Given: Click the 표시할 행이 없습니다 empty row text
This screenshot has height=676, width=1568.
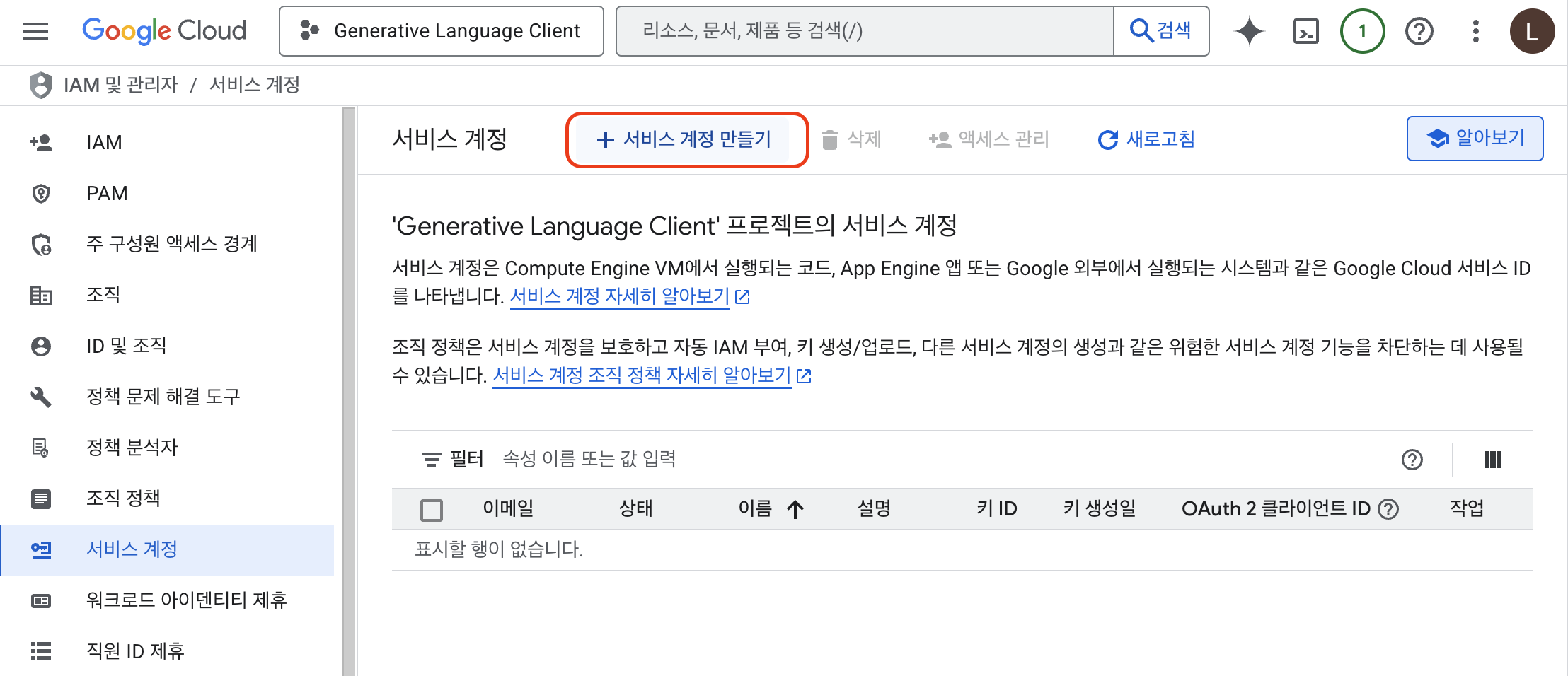Looking at the screenshot, I should coord(499,549).
